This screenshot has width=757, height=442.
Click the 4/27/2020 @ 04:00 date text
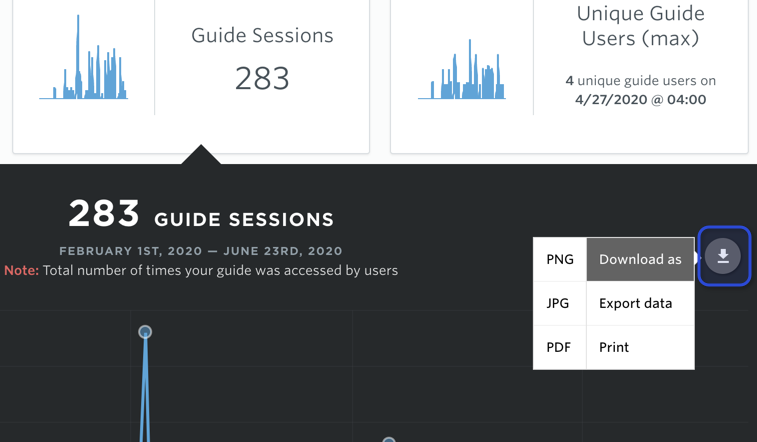(640, 99)
